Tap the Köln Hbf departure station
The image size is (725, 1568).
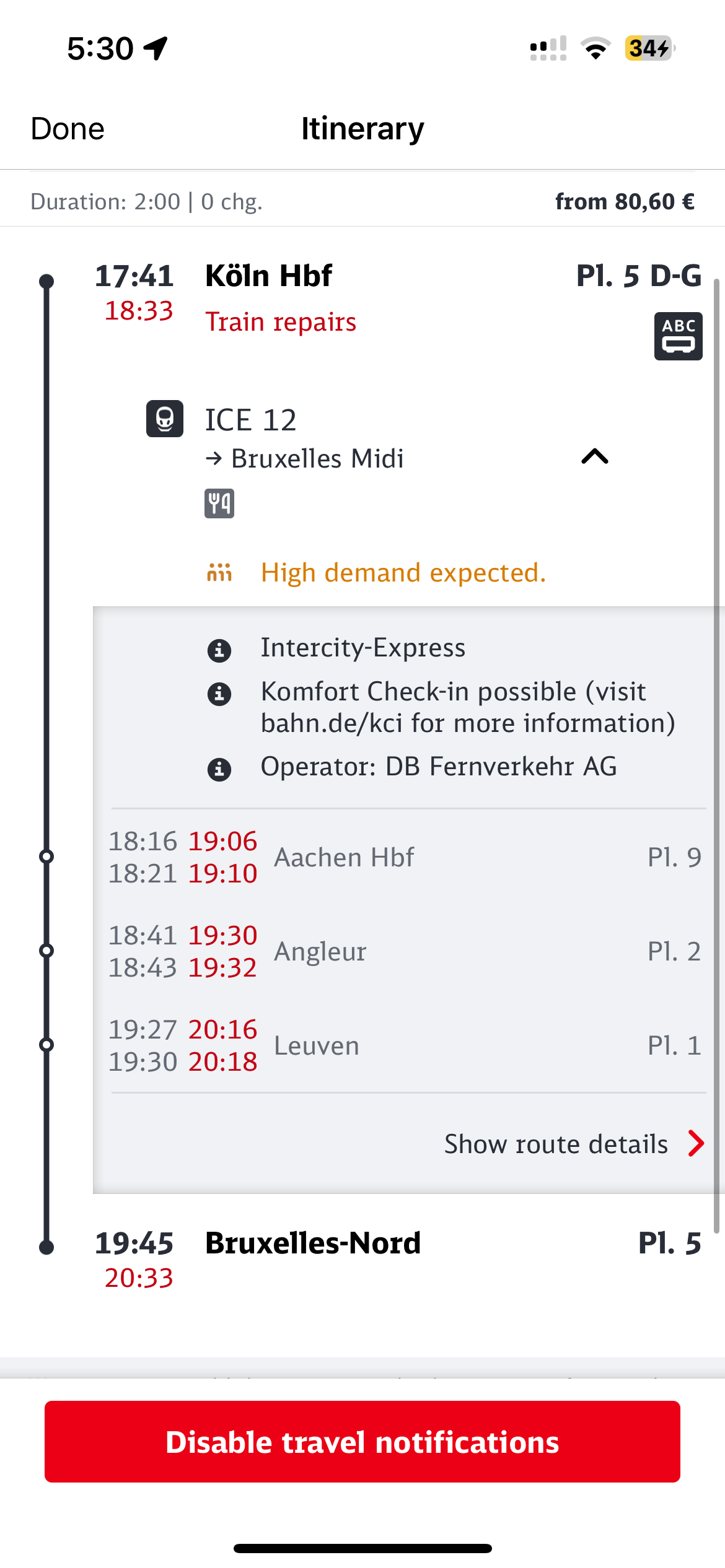coord(268,276)
